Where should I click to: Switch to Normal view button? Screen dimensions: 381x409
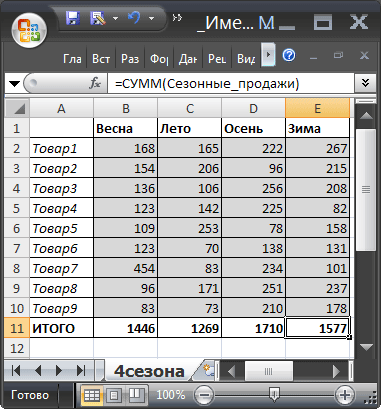coord(92,395)
